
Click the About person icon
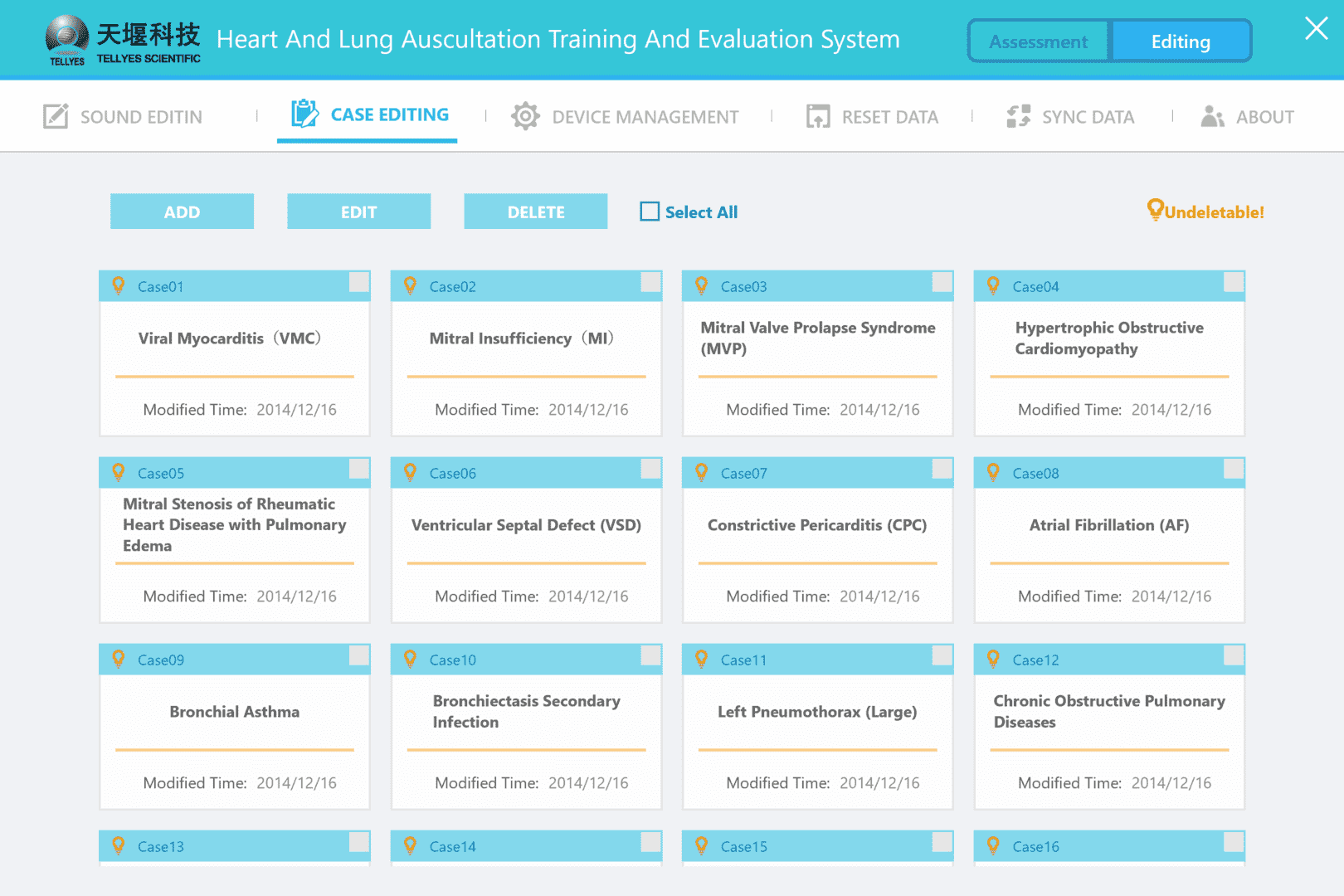pos(1212,116)
